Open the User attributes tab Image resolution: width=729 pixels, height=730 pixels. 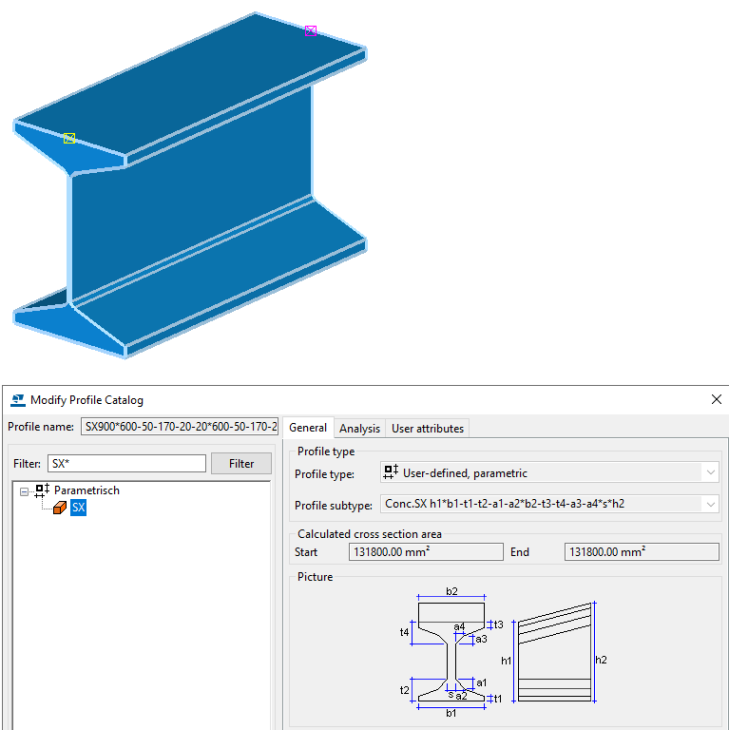pos(427,428)
